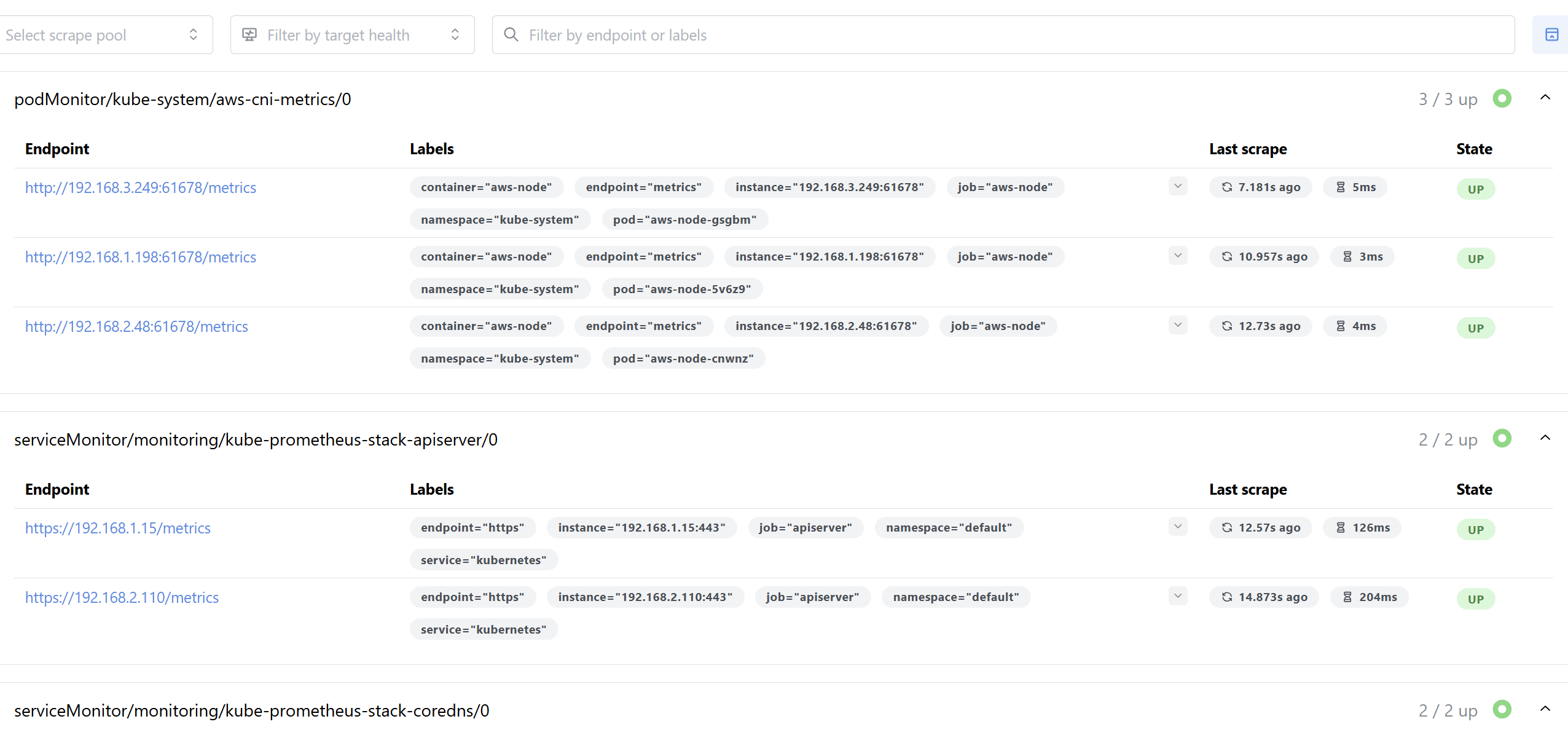Click green health circle for aws-cni-metrics pool
Viewport: 1568px width, 735px height.
pyautogui.click(x=1502, y=98)
